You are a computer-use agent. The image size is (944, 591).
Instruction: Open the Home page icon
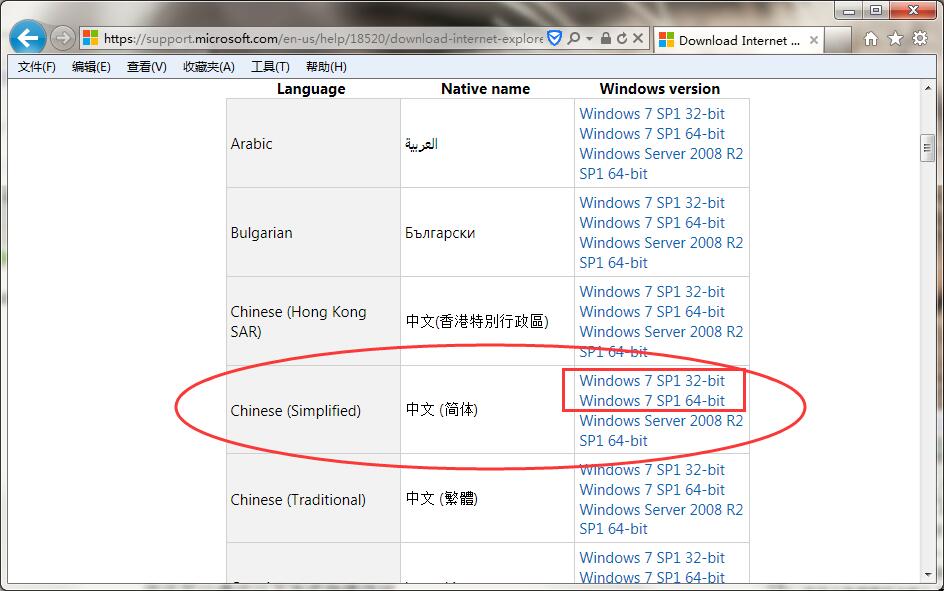[871, 39]
